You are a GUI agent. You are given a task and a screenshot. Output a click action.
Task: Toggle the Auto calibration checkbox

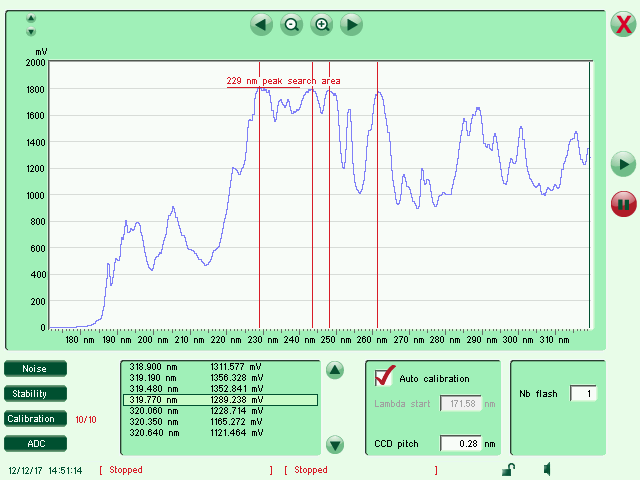(x=385, y=377)
